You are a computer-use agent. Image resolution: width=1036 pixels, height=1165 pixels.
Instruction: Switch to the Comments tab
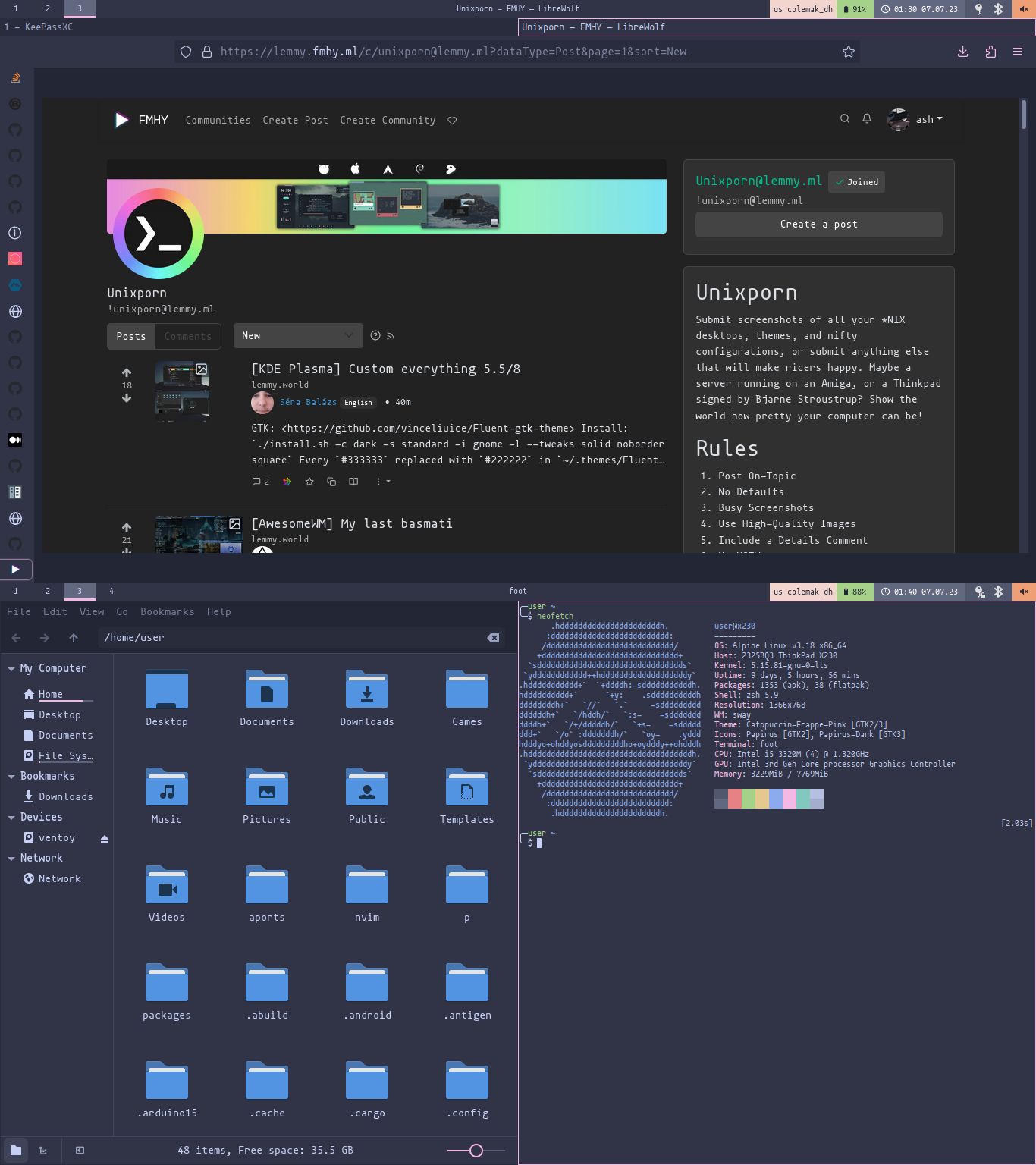coord(188,336)
